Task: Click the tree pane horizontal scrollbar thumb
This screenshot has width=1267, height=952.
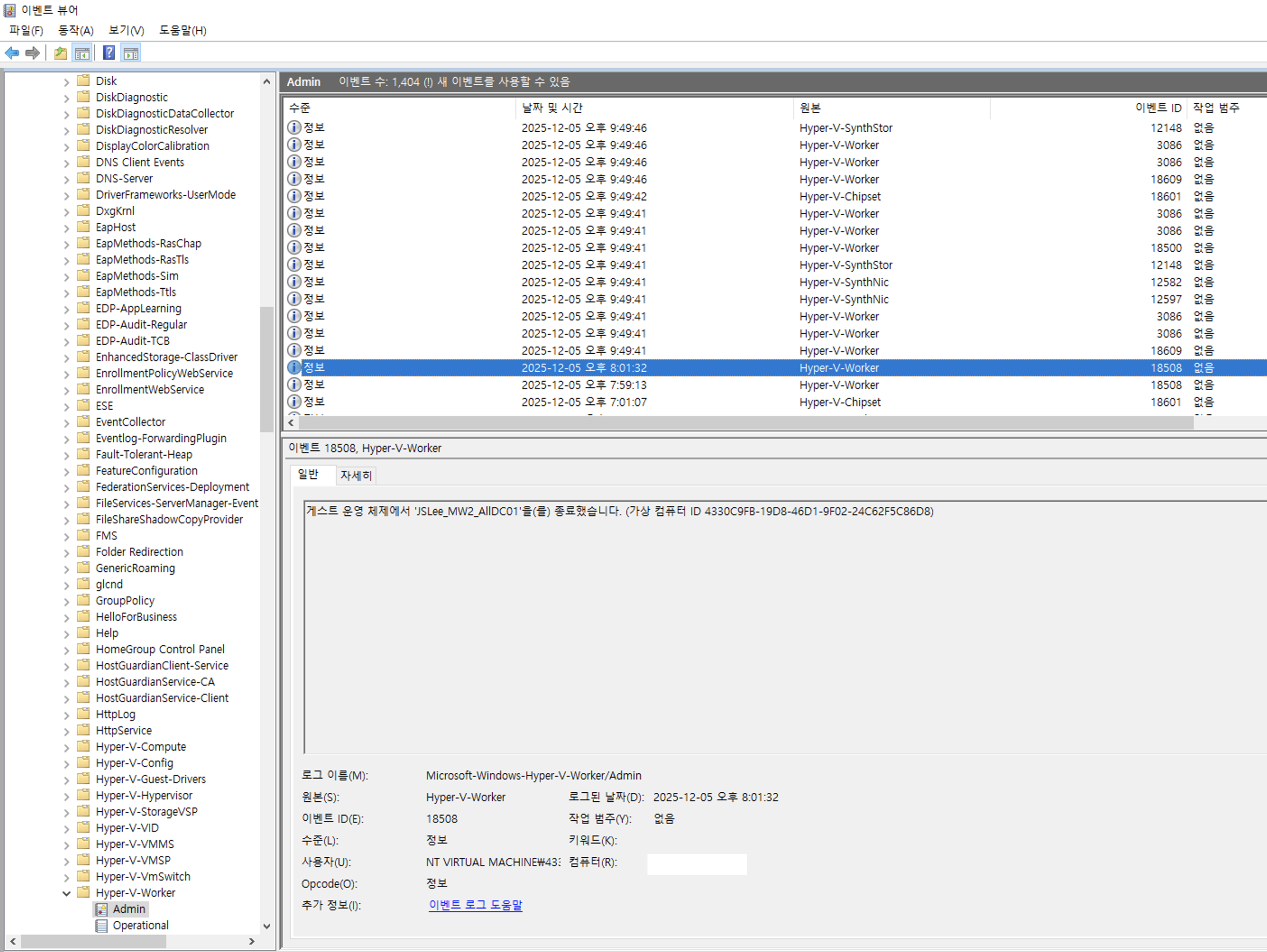Action: pos(93,941)
